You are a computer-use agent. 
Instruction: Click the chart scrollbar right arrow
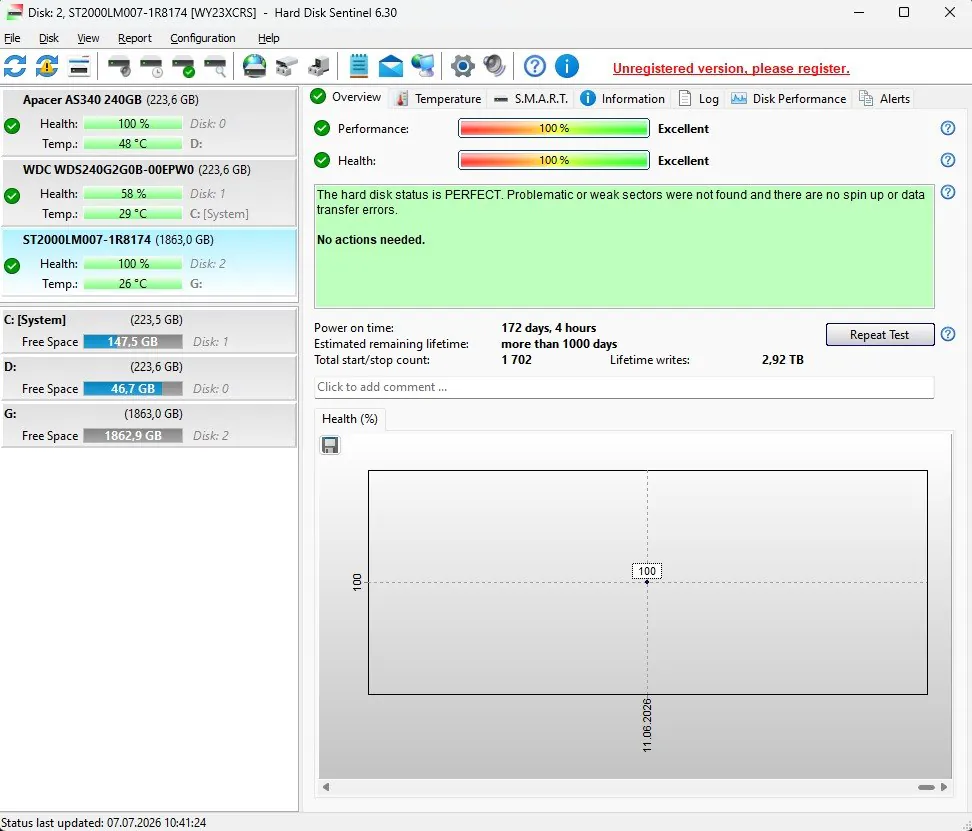tap(944, 787)
